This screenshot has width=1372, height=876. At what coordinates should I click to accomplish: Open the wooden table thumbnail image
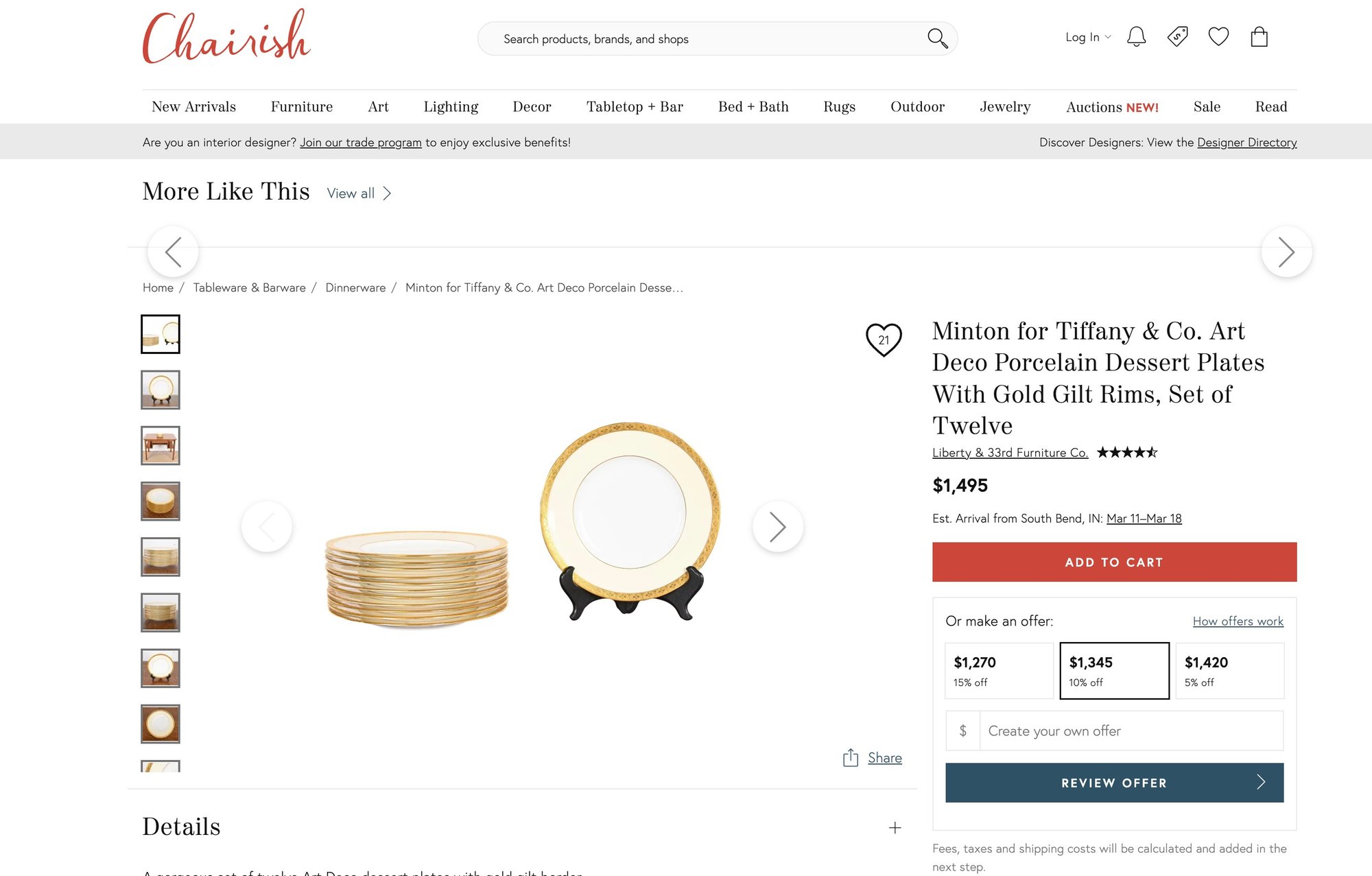point(161,445)
